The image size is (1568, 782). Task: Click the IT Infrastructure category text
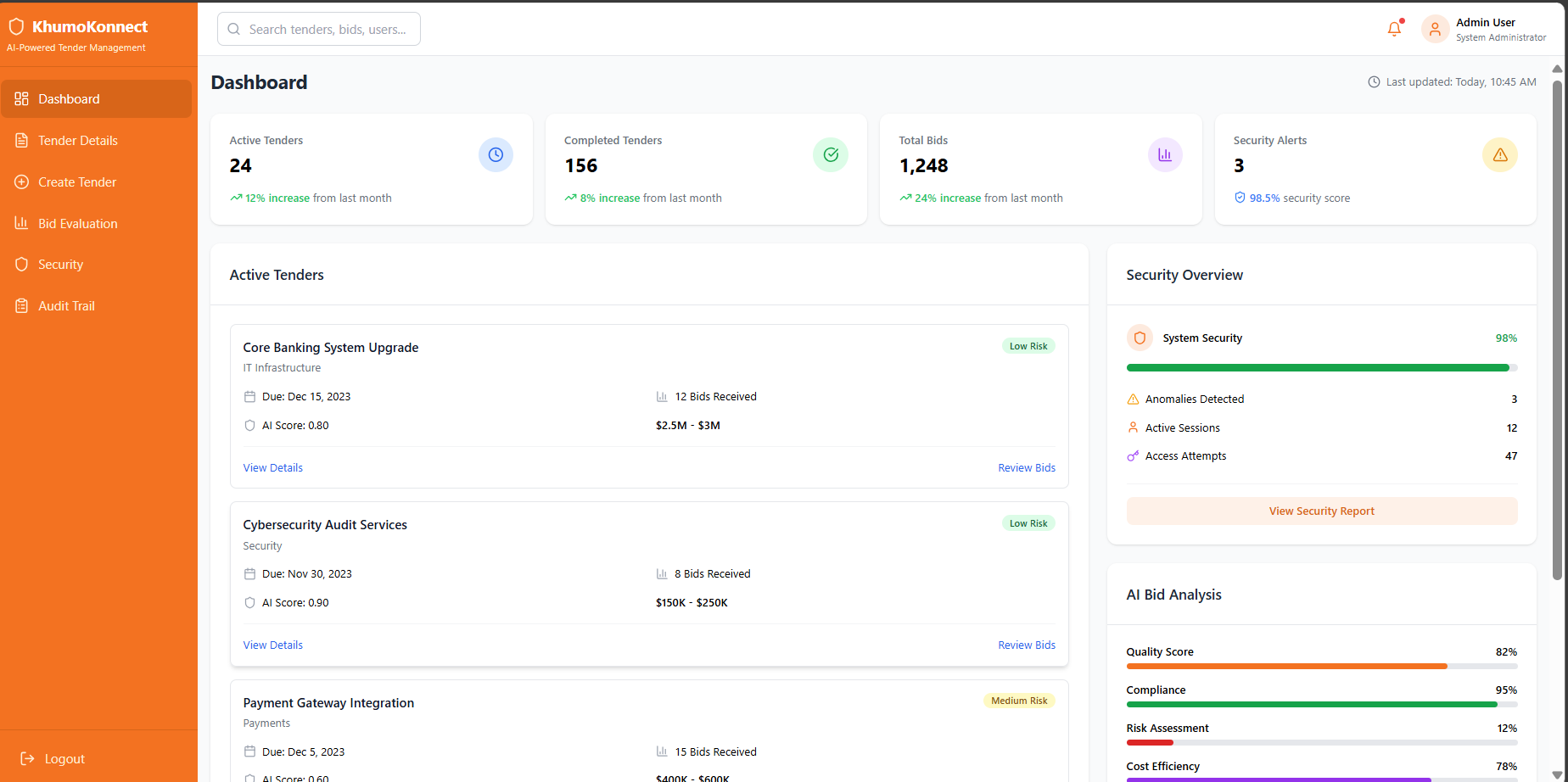click(282, 367)
